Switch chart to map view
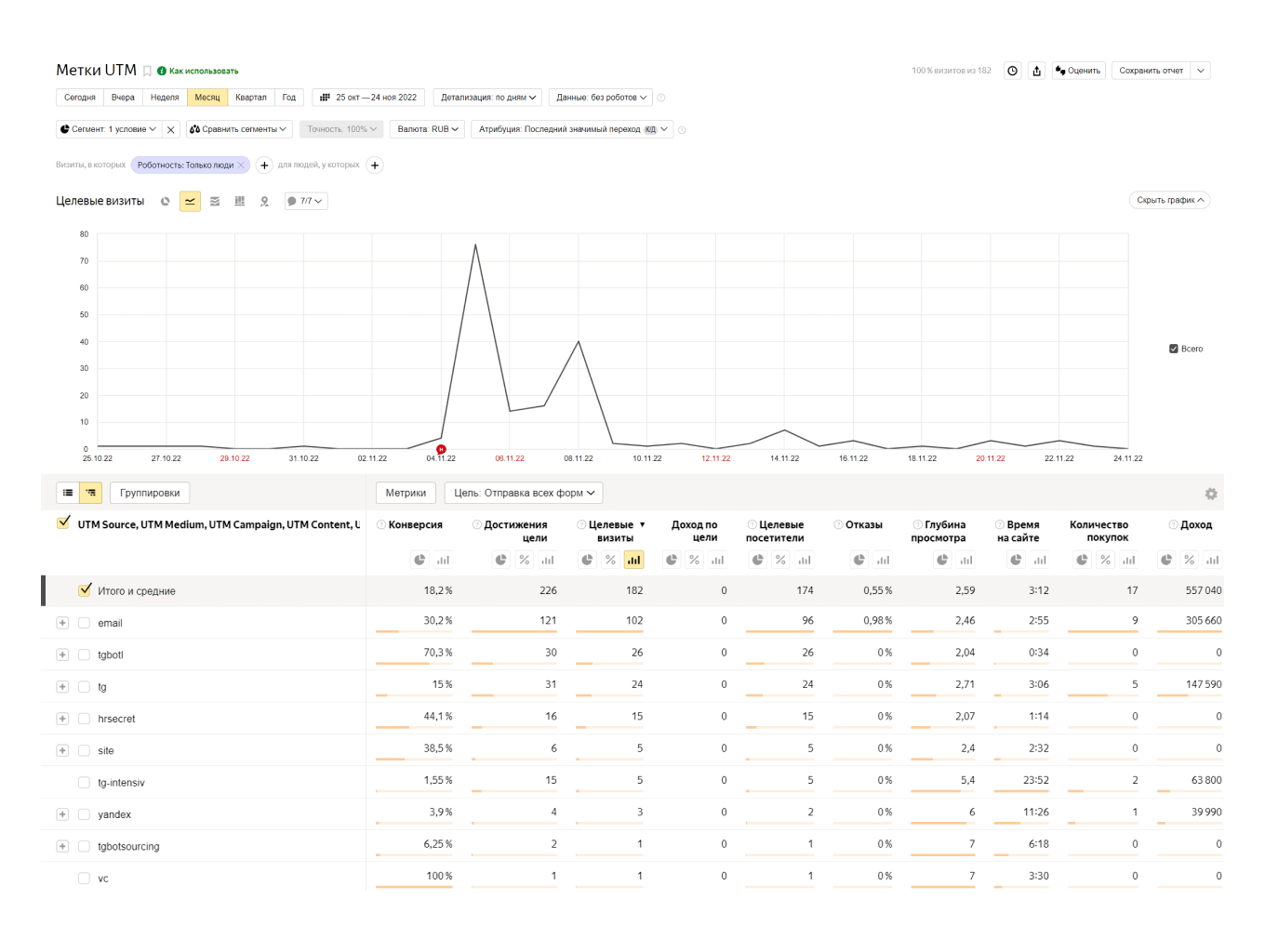 (x=264, y=202)
